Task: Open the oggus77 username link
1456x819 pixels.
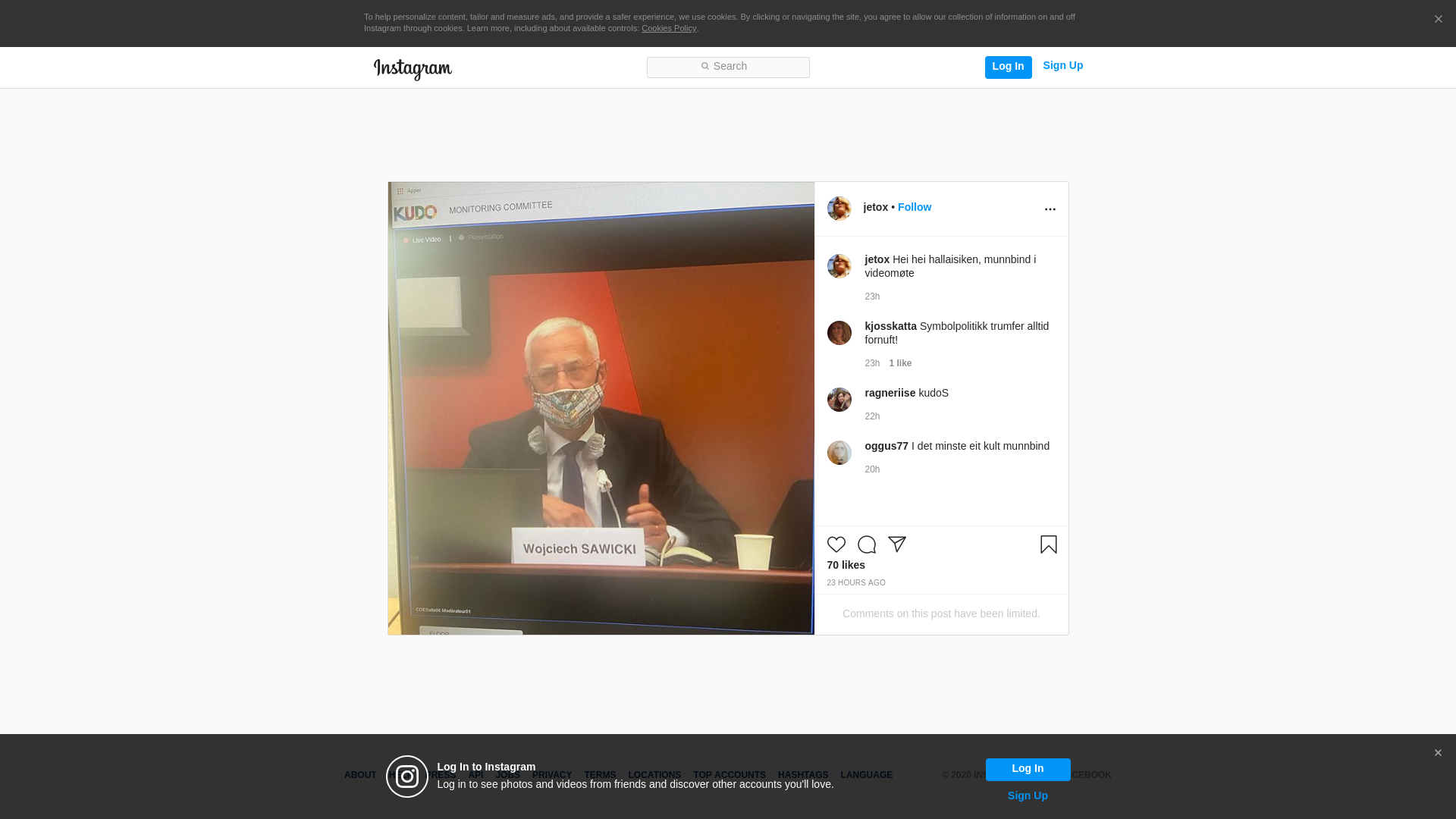Action: (886, 446)
